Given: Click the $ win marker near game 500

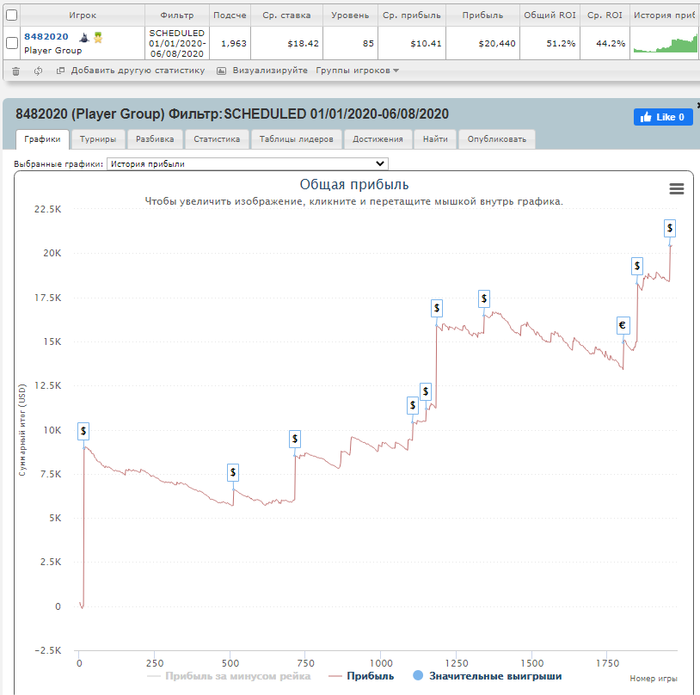Looking at the screenshot, I should coord(233,473).
